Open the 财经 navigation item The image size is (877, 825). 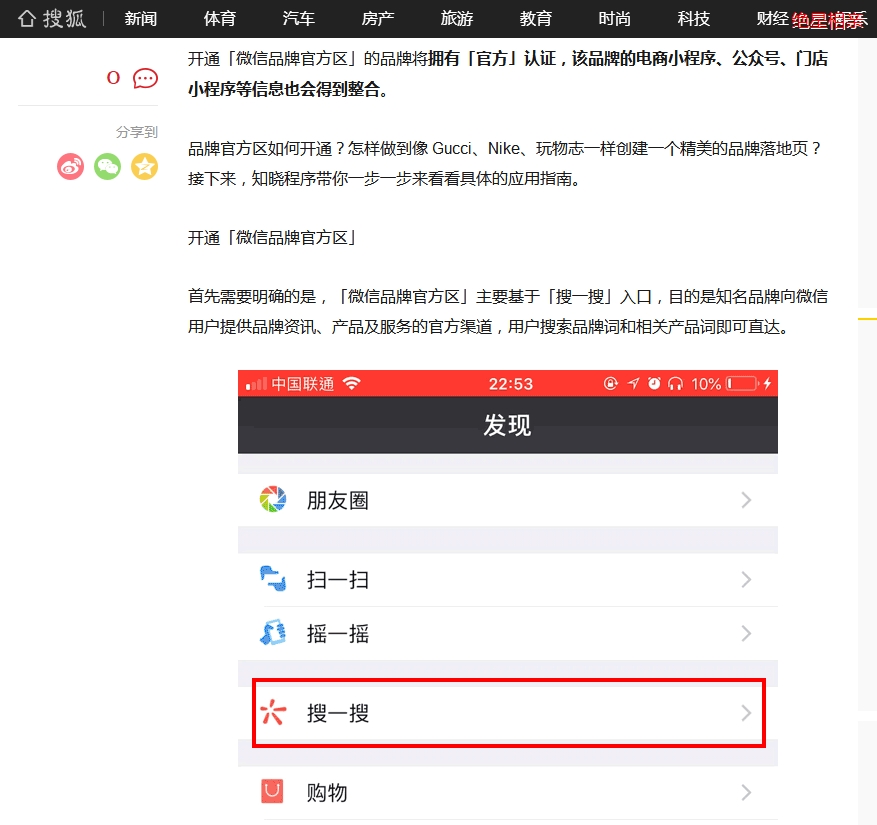pos(772,19)
